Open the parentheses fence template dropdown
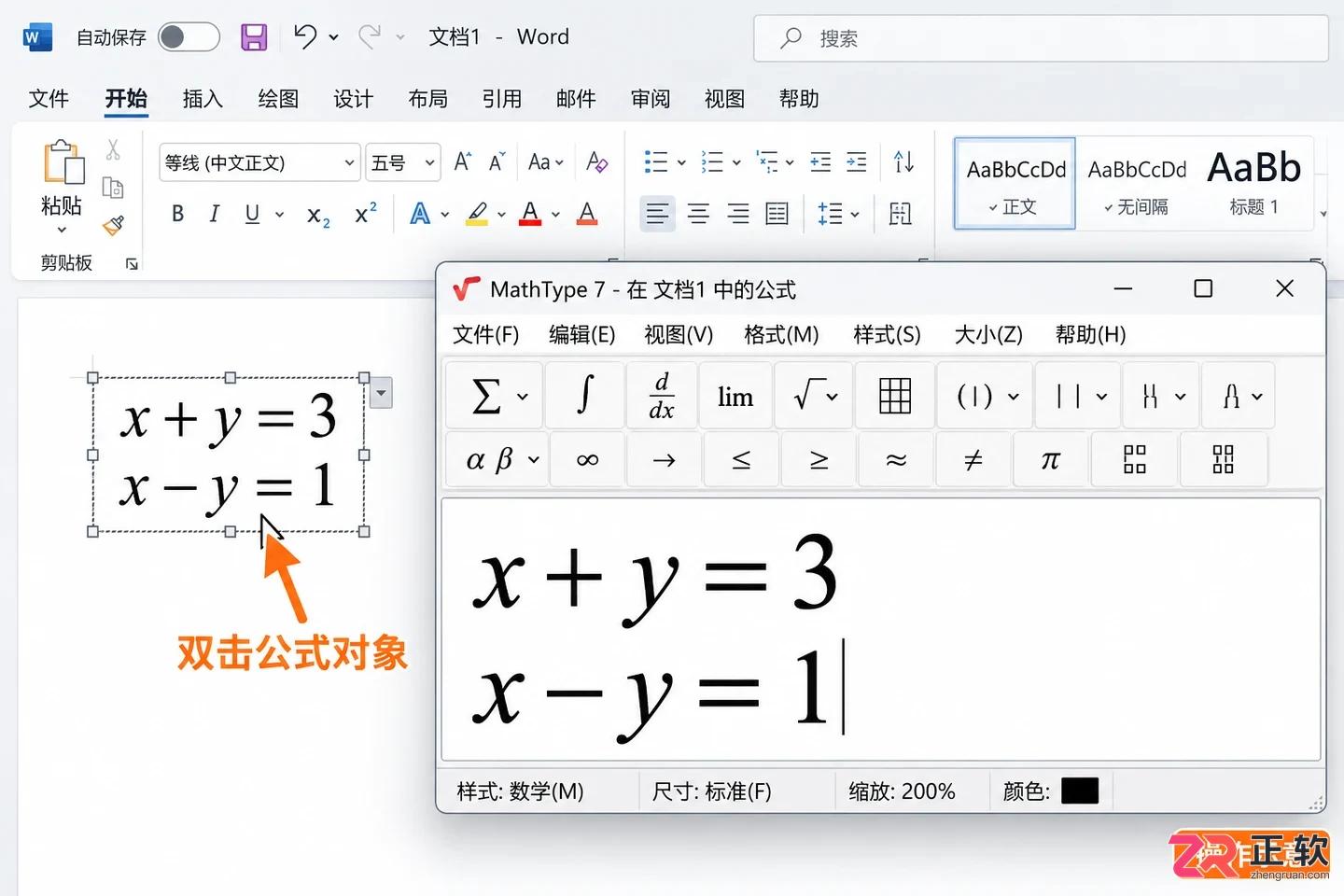 coord(1014,397)
